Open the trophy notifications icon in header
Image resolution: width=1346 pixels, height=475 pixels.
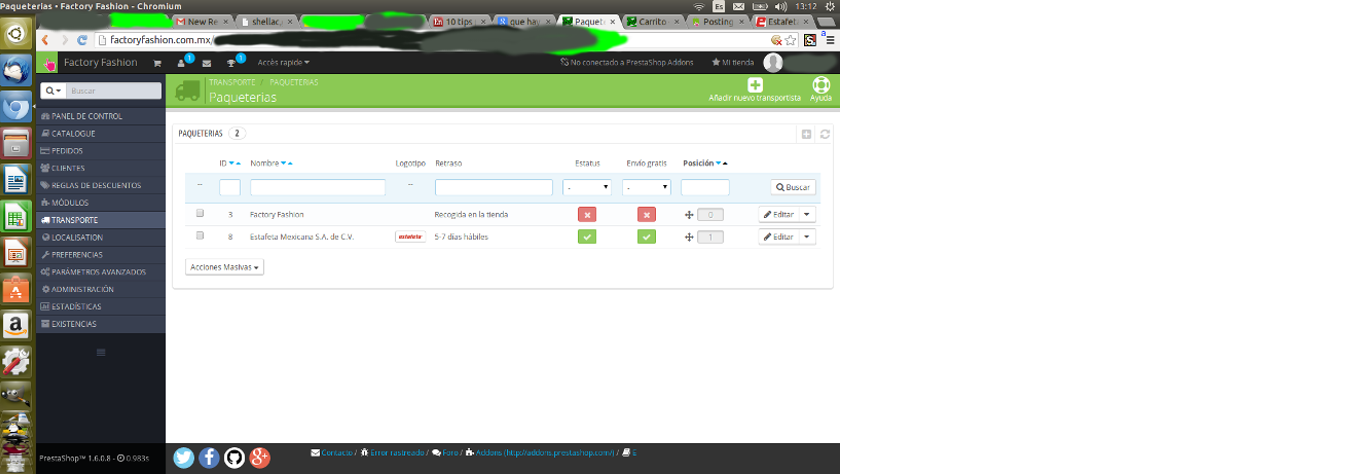pos(232,63)
